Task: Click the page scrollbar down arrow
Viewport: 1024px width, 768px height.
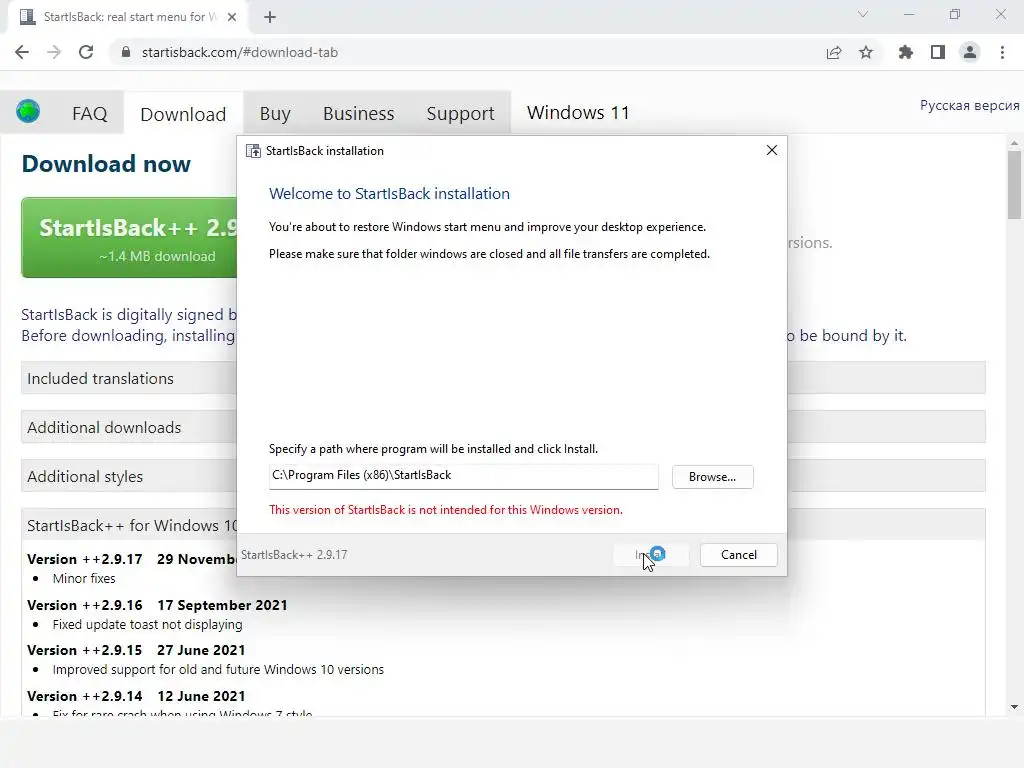Action: [x=1014, y=707]
